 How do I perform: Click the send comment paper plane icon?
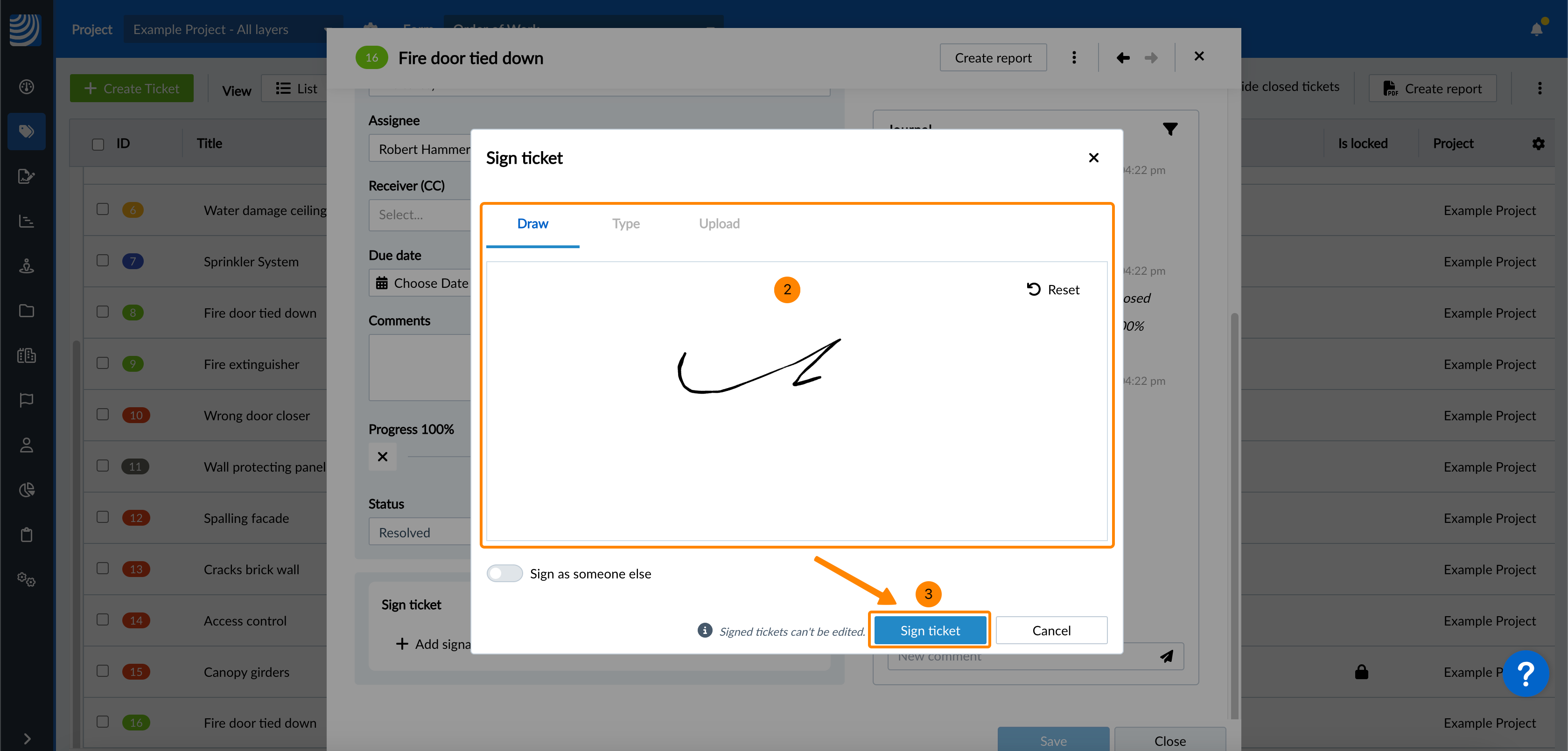[1166, 656]
